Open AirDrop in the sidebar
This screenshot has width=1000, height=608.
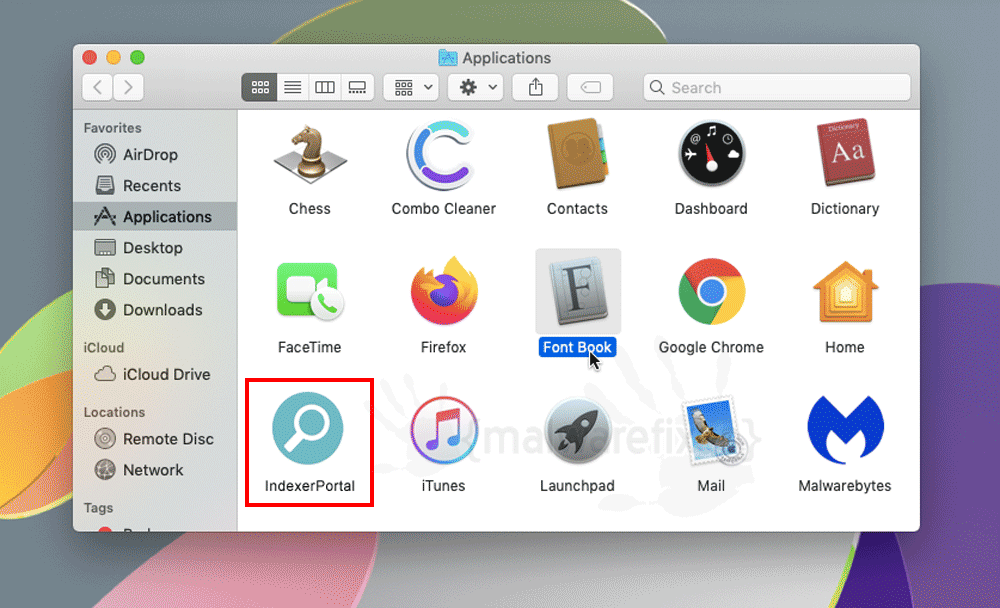click(x=155, y=154)
